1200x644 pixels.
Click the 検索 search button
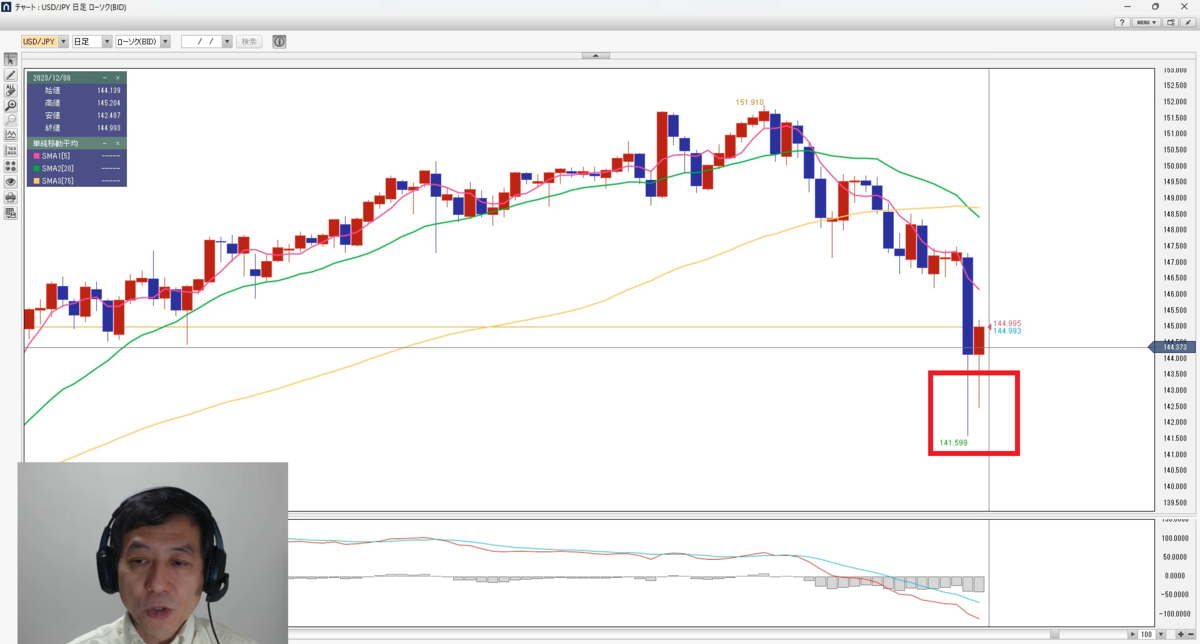249,42
